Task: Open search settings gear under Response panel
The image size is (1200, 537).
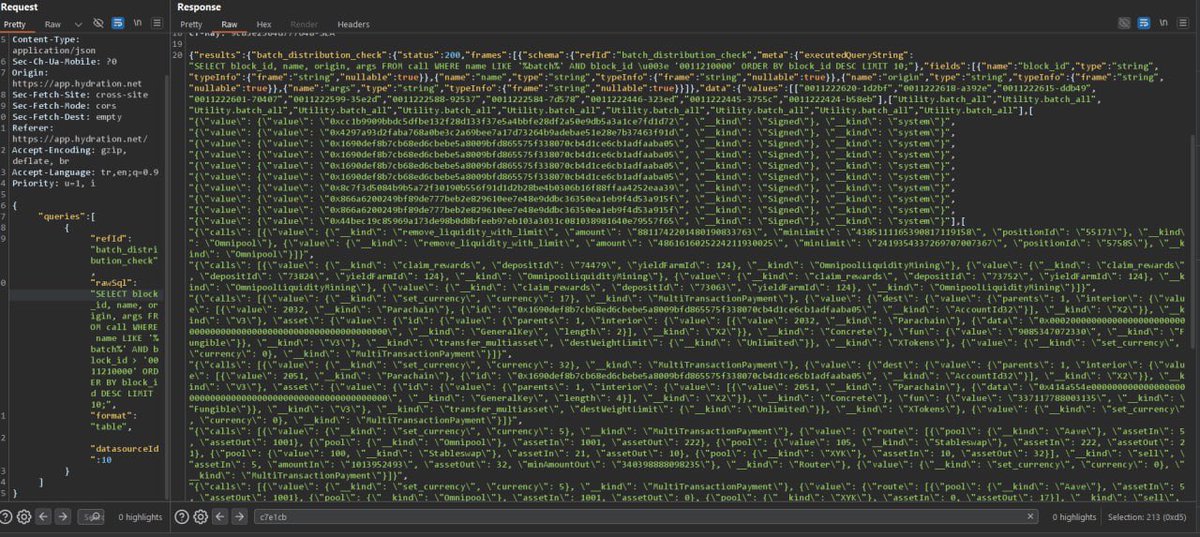Action: 201,517
